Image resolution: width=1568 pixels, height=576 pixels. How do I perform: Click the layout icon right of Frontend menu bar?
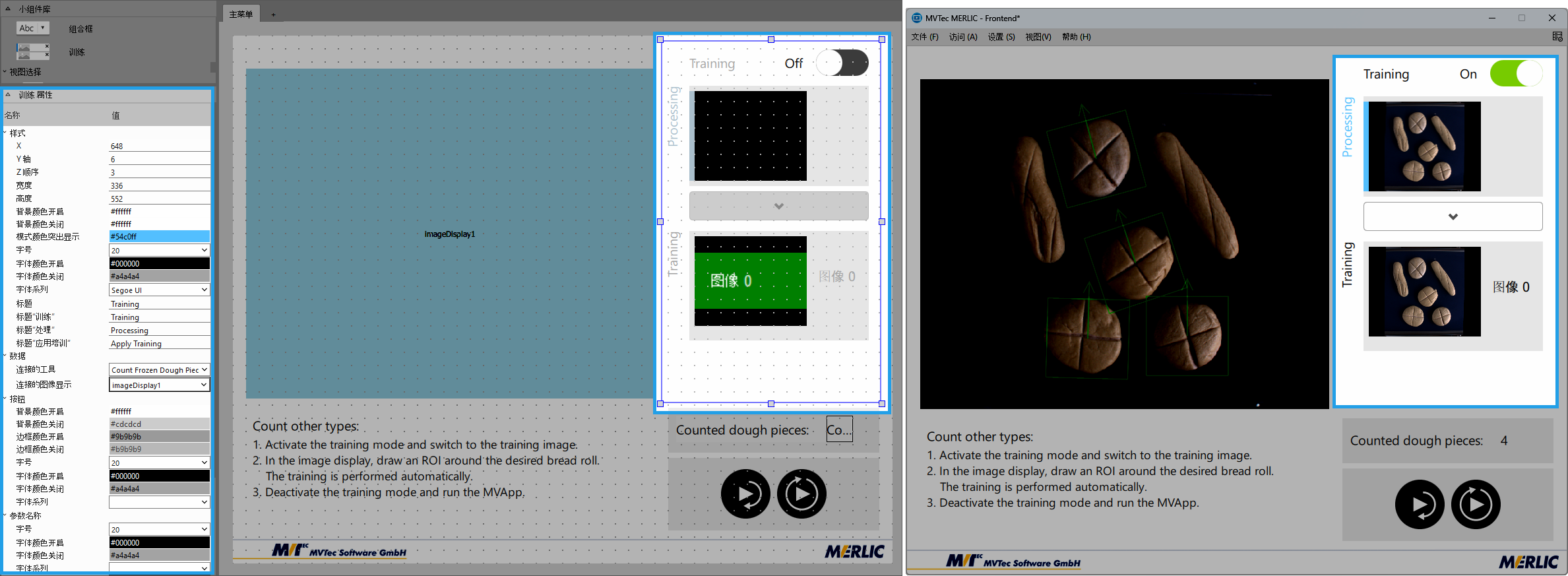tap(1557, 37)
